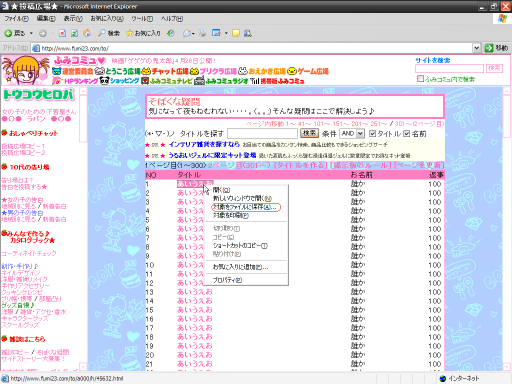
Task: Toggle the タイトル search checkbox
Action: pyautogui.click(x=372, y=134)
